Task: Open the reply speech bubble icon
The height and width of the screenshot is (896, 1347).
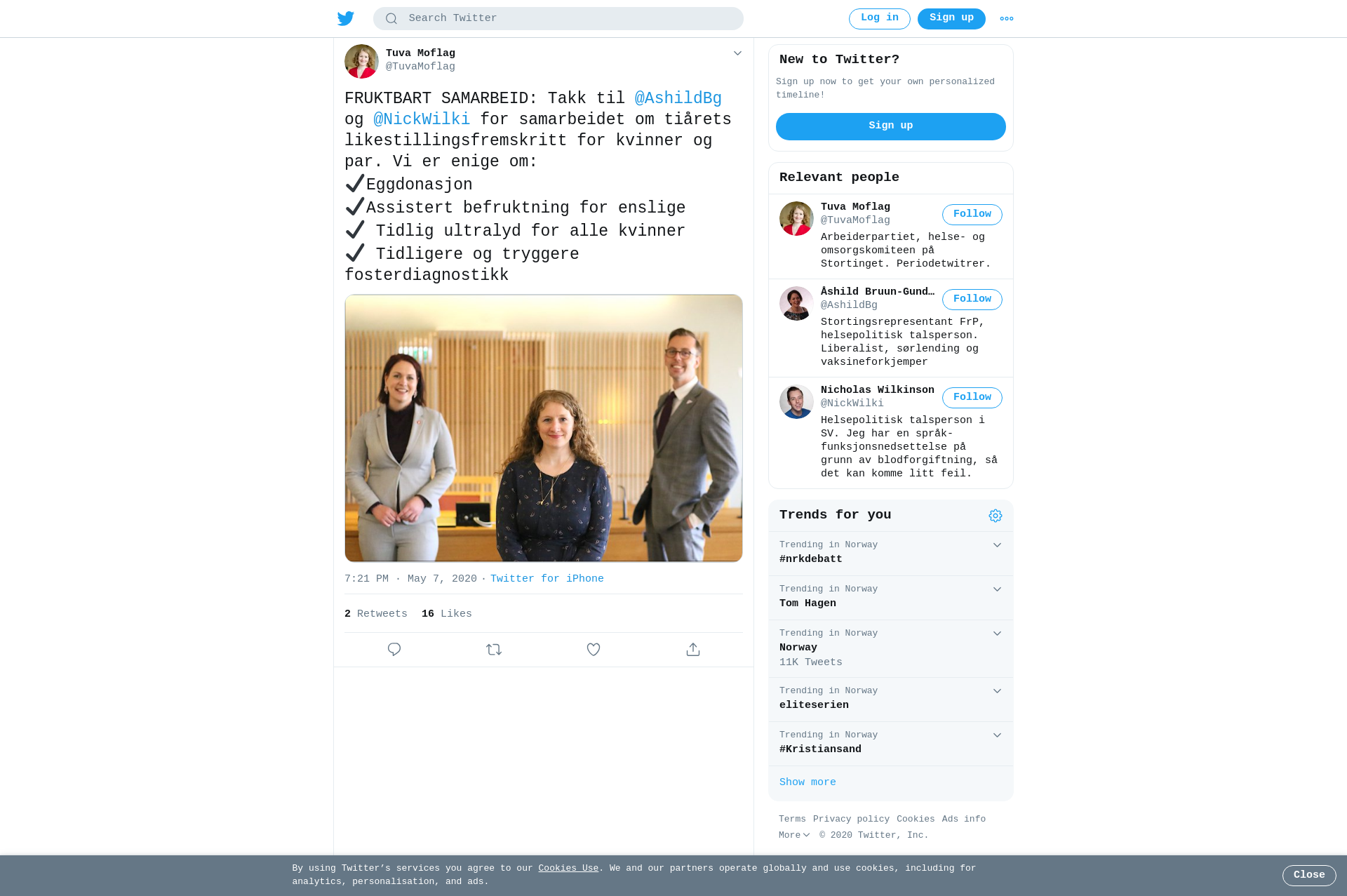Action: tap(394, 650)
